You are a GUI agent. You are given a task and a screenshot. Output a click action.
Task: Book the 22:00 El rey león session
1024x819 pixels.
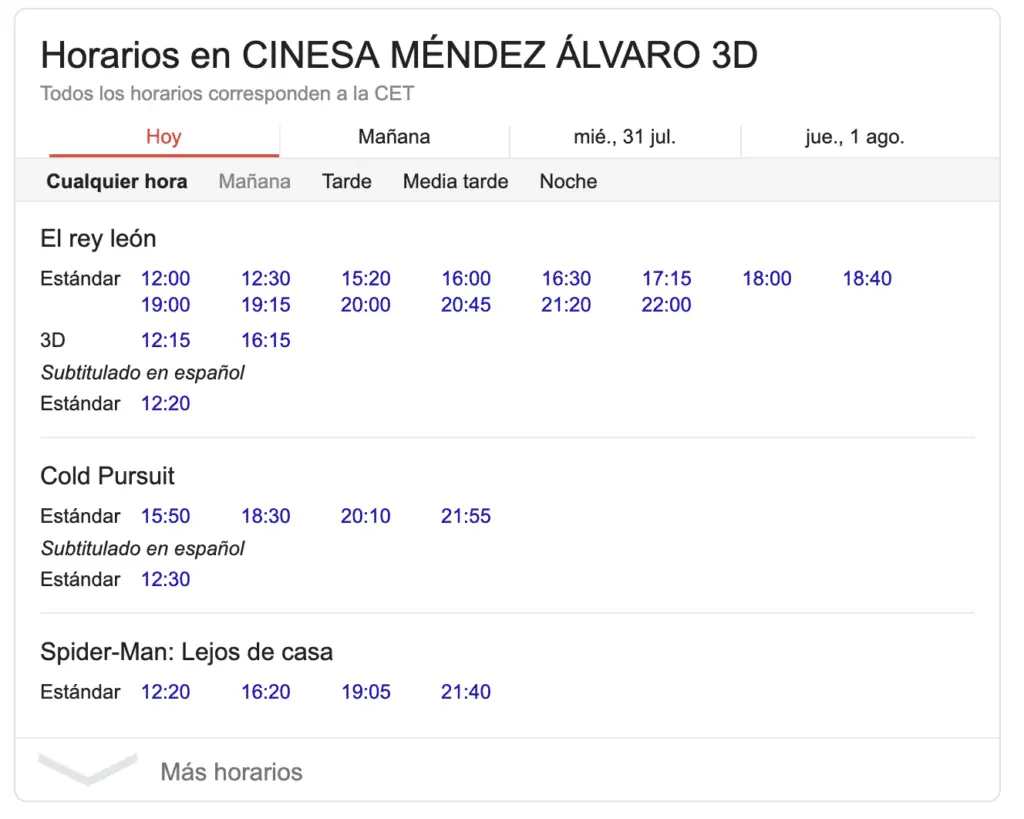(665, 305)
